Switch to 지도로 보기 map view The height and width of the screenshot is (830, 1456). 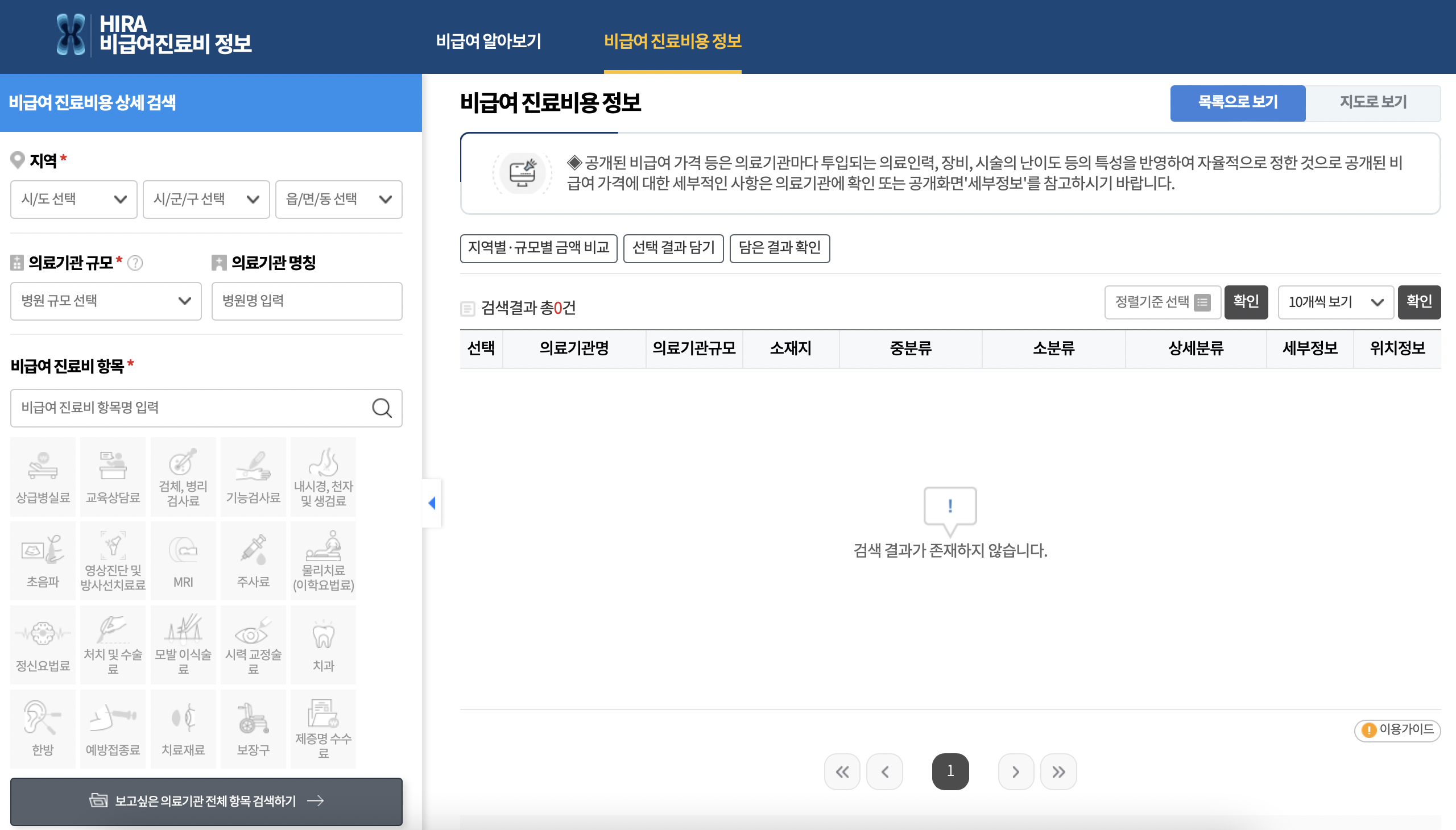click(1372, 102)
